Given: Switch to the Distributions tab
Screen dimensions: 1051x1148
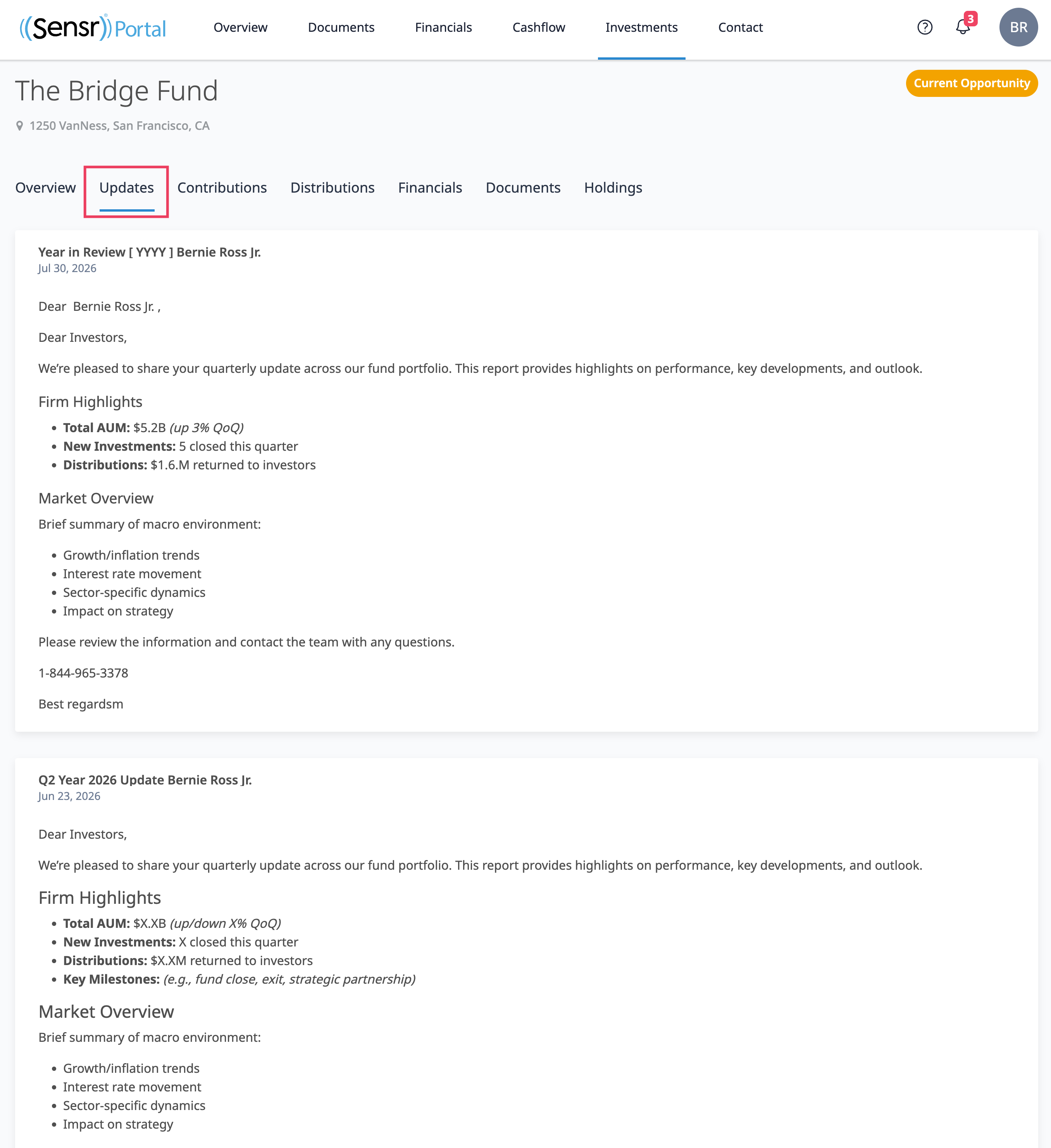Looking at the screenshot, I should (x=333, y=187).
